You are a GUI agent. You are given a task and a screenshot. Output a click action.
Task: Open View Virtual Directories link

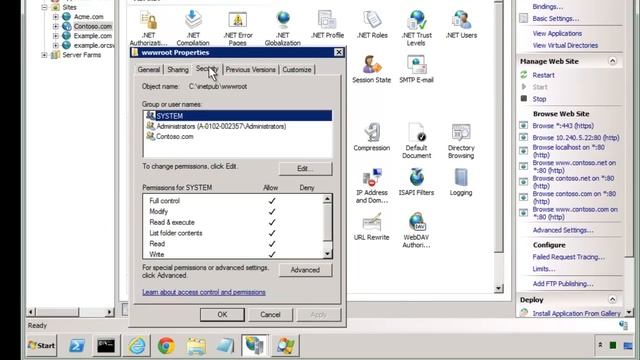565,45
